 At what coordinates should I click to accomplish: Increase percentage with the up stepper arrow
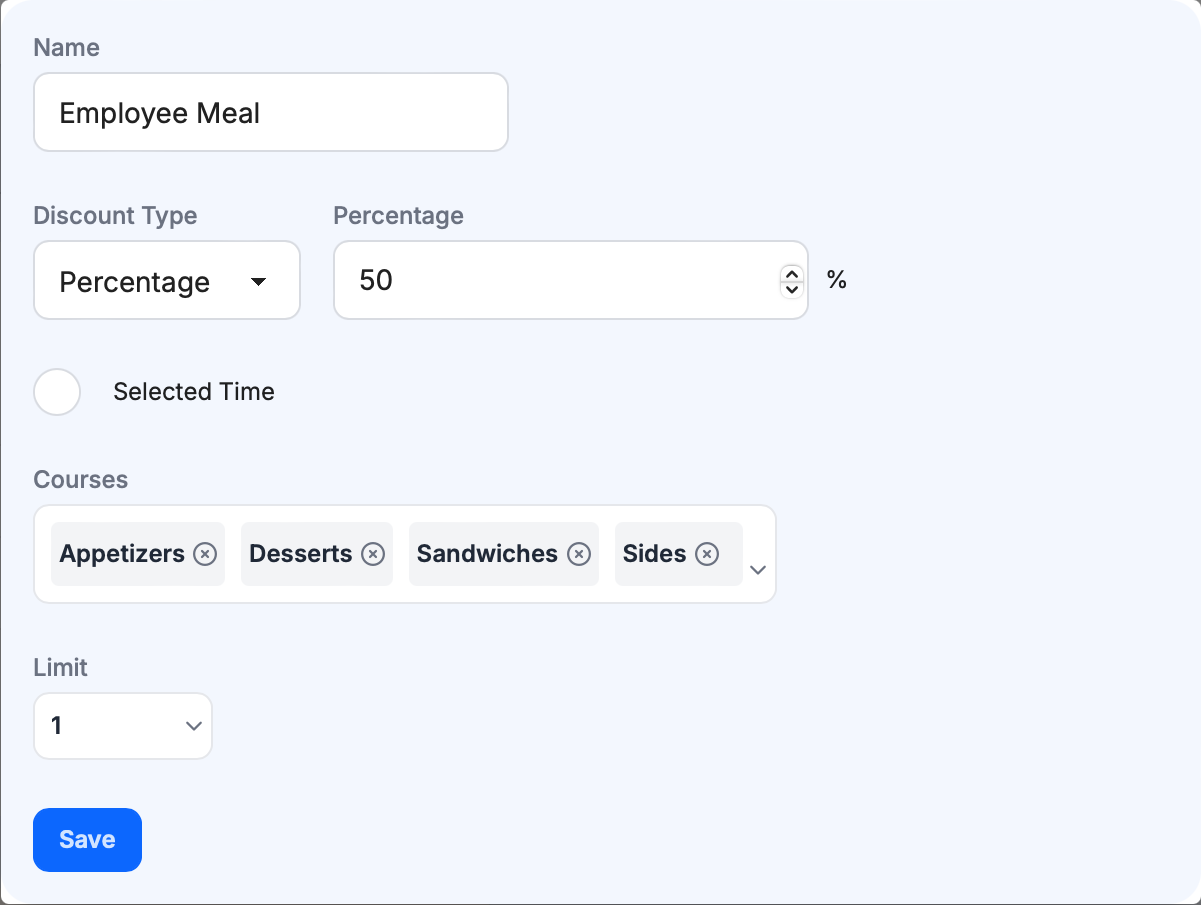click(x=792, y=273)
